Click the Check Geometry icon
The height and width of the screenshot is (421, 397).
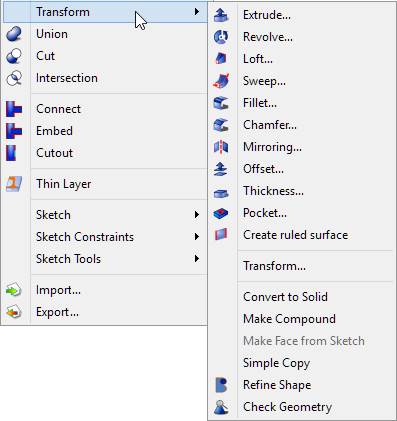click(x=221, y=407)
